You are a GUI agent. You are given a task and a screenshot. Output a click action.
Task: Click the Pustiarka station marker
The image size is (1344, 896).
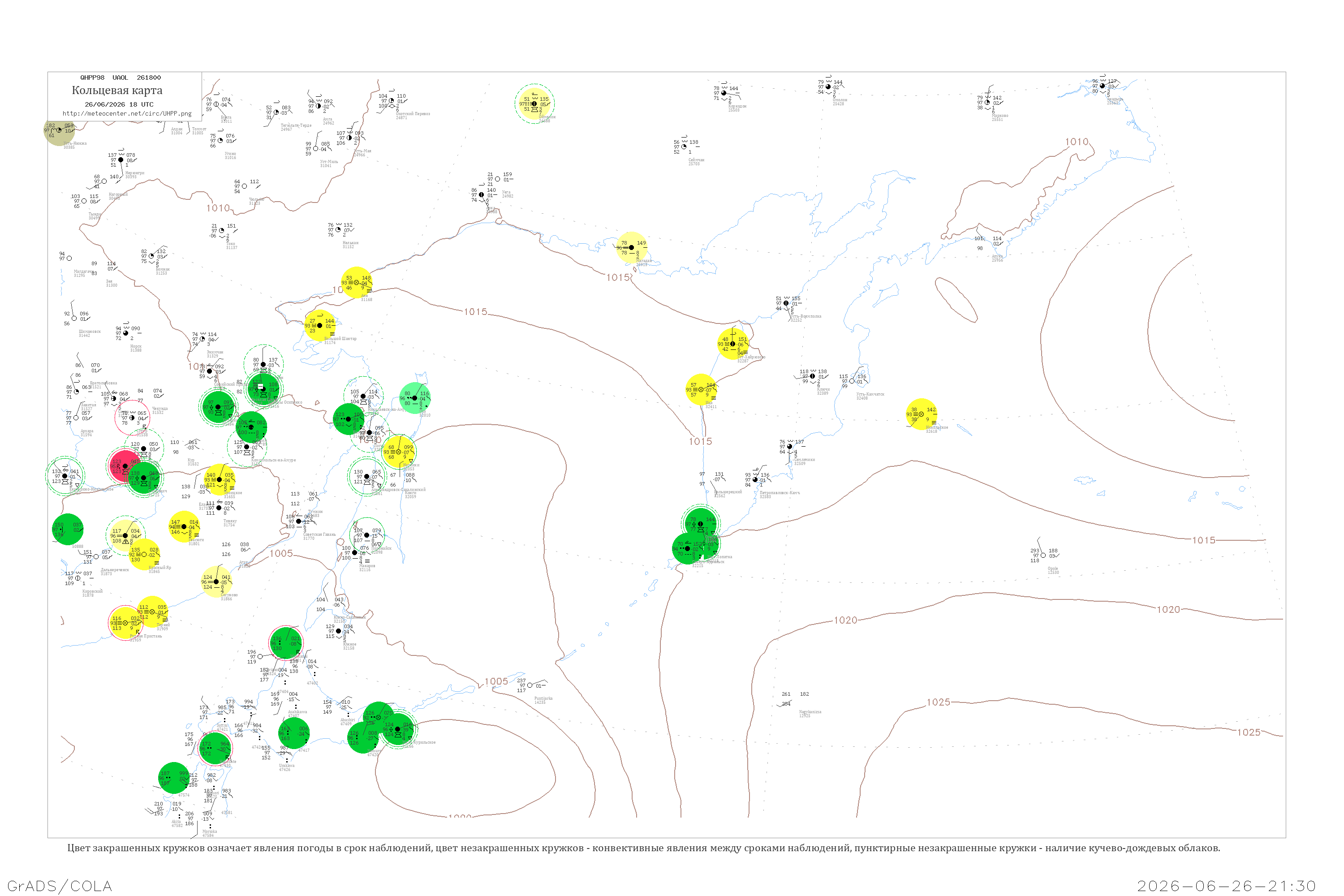click(530, 685)
